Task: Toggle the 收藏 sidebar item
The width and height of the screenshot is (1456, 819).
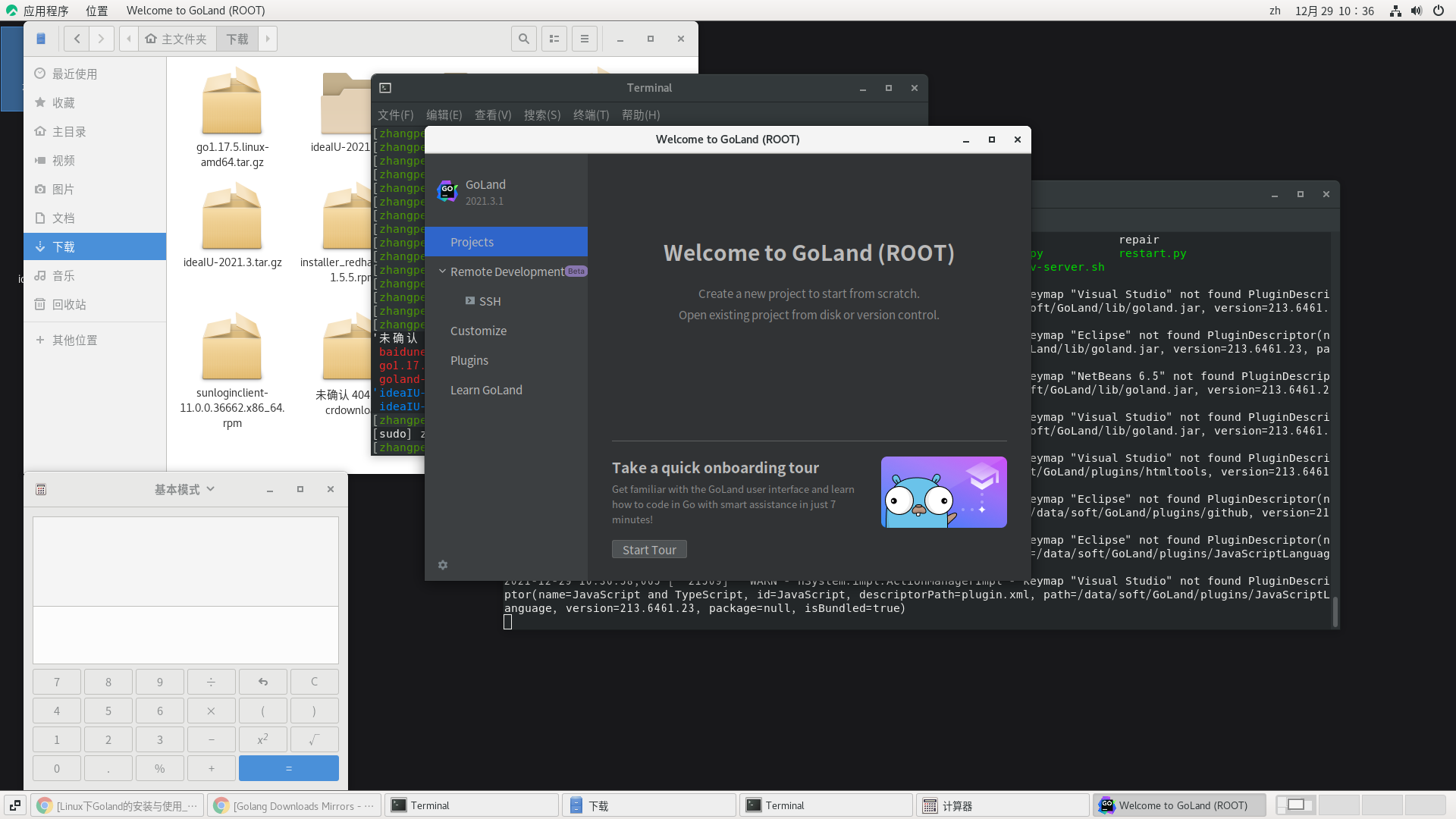Action: (x=62, y=102)
